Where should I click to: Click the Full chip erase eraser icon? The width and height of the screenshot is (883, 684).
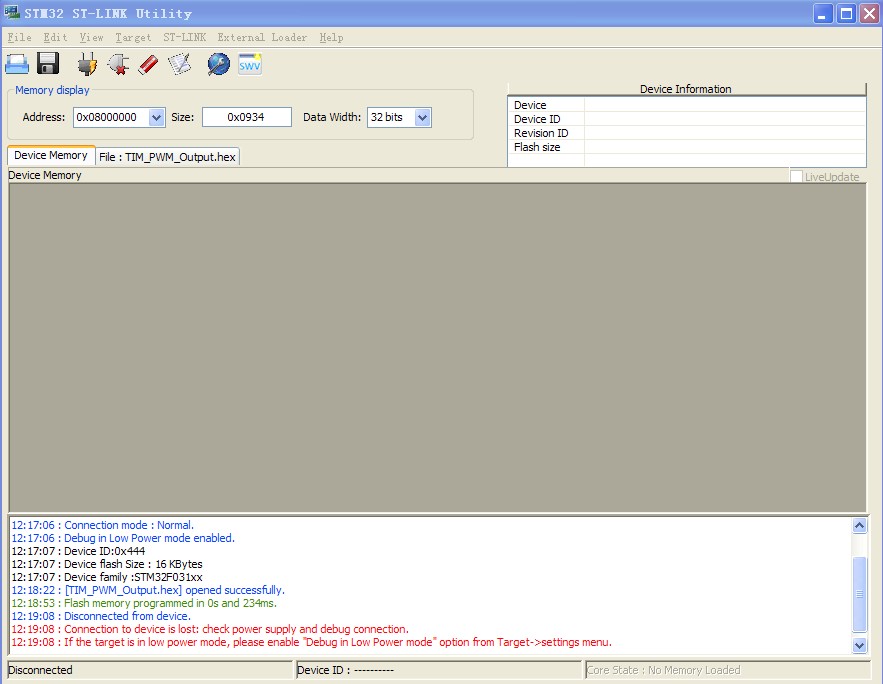pyautogui.click(x=149, y=64)
